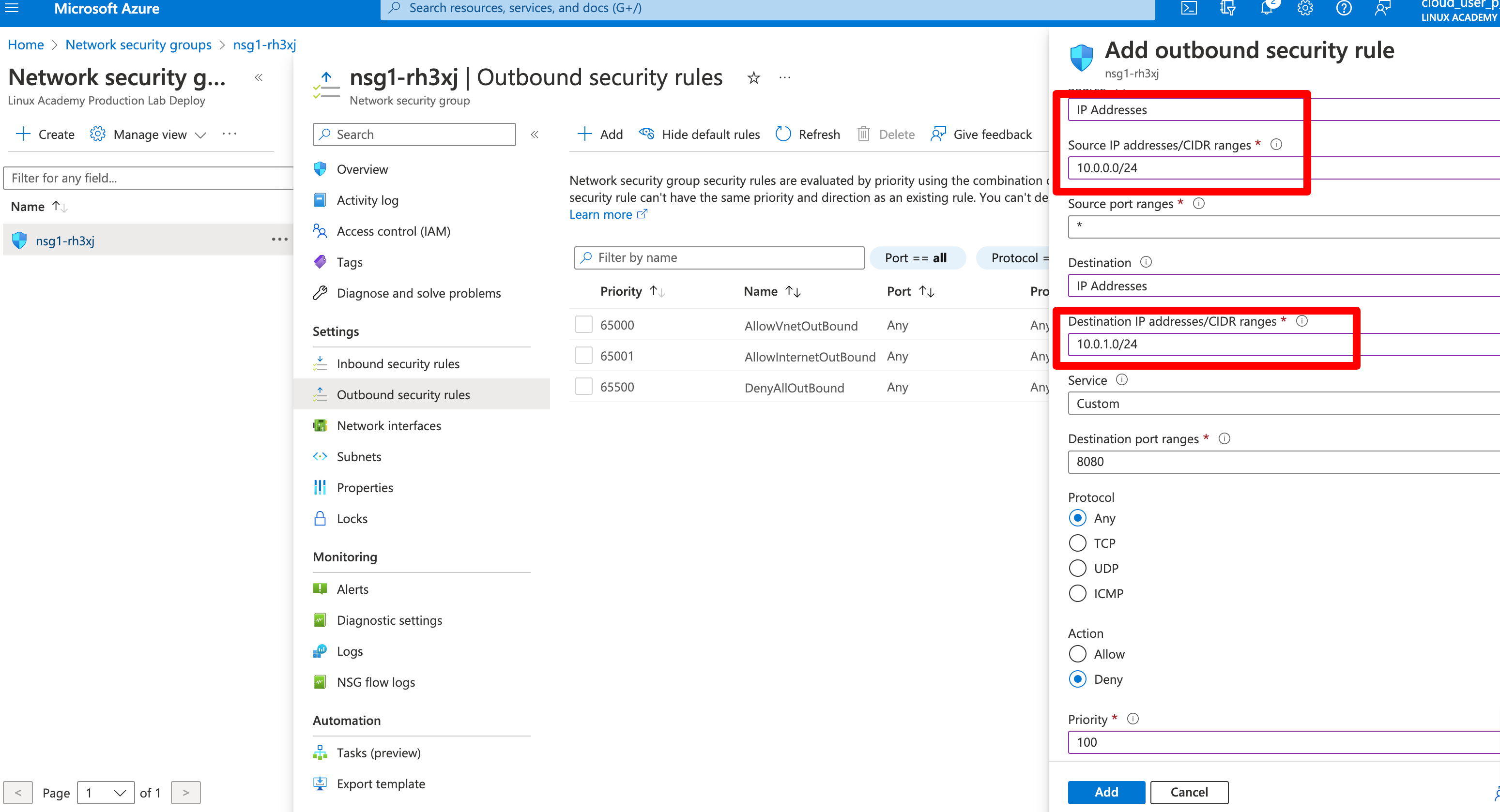Screen dimensions: 1500x812
Task: Open Network interfaces menu item
Action: tap(388, 425)
